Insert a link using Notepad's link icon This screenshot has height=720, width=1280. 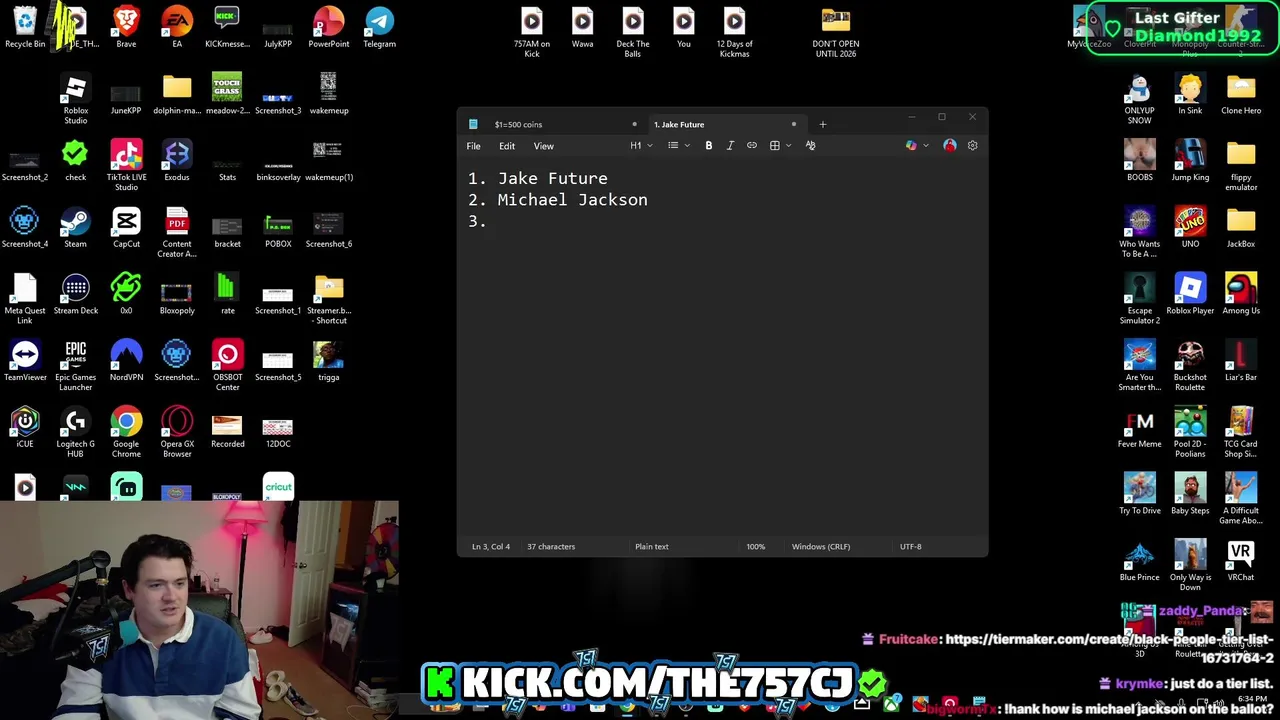[x=752, y=146]
